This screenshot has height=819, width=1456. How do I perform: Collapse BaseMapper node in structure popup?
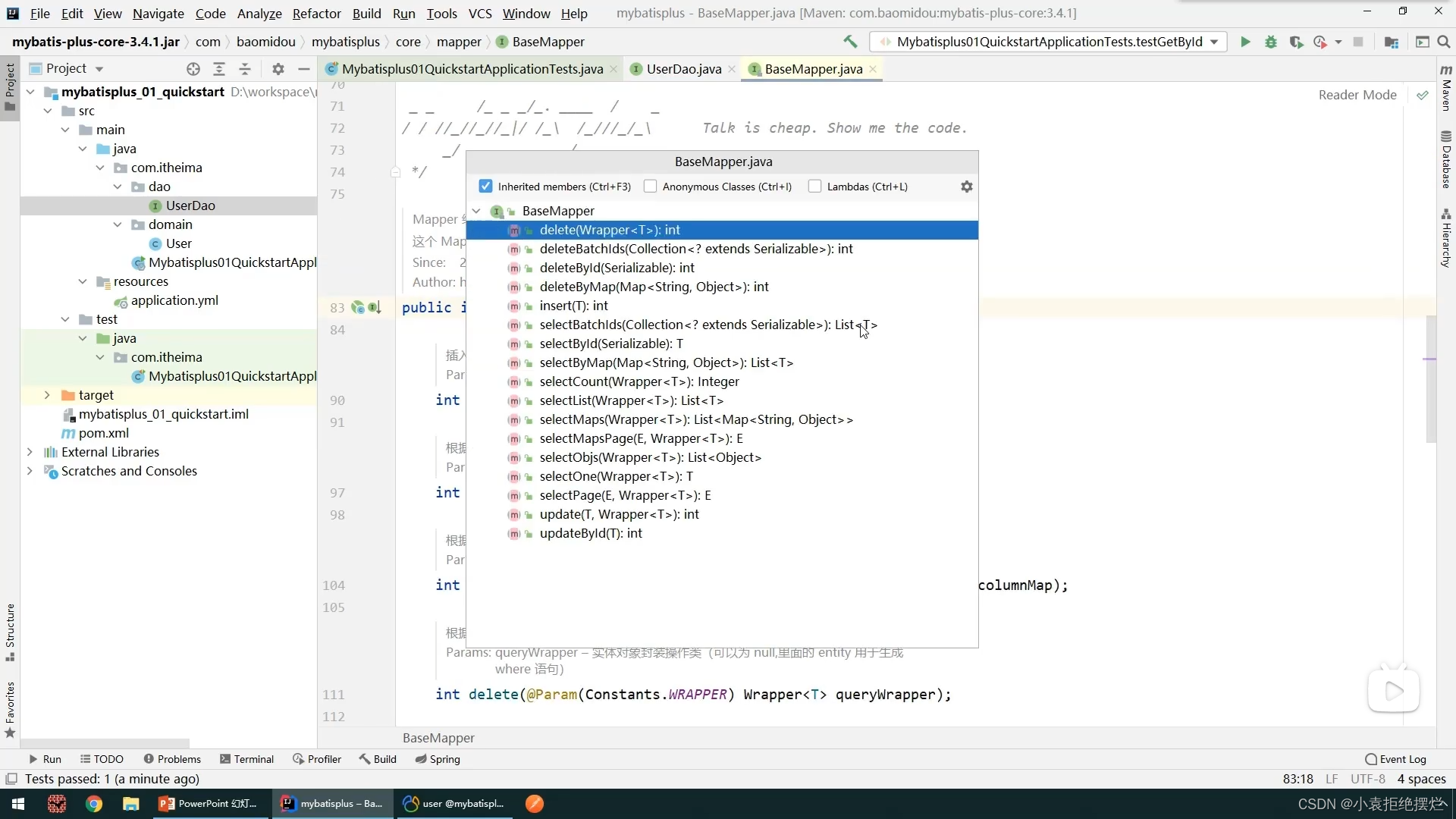tap(476, 211)
